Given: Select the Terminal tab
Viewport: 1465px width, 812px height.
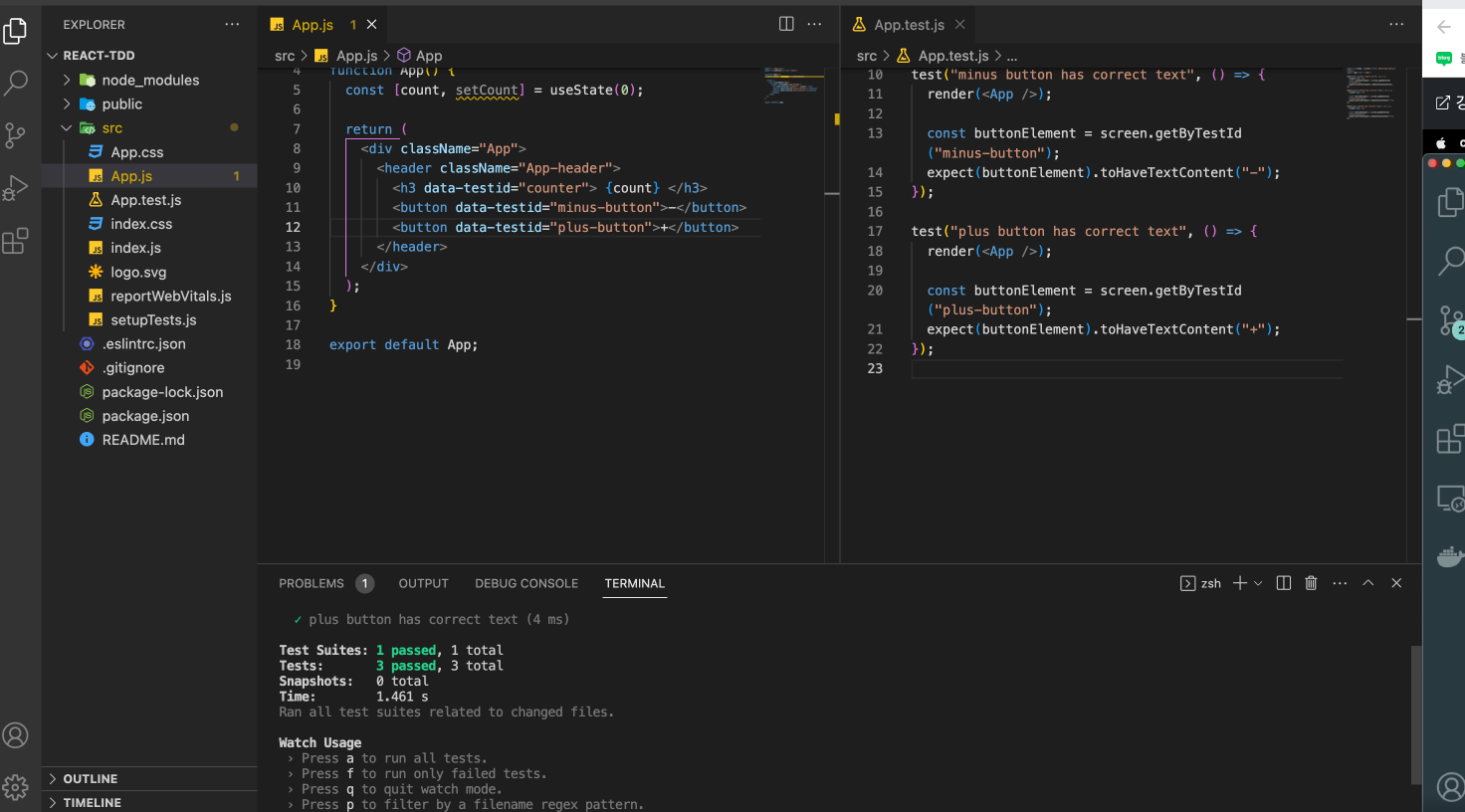Looking at the screenshot, I should point(635,584).
